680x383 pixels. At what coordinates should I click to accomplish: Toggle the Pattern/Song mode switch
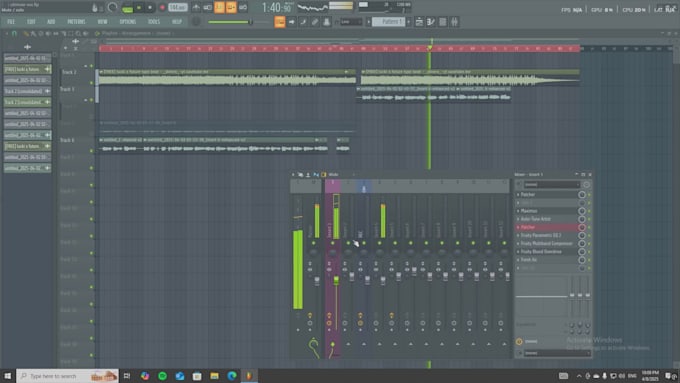pos(128,8)
